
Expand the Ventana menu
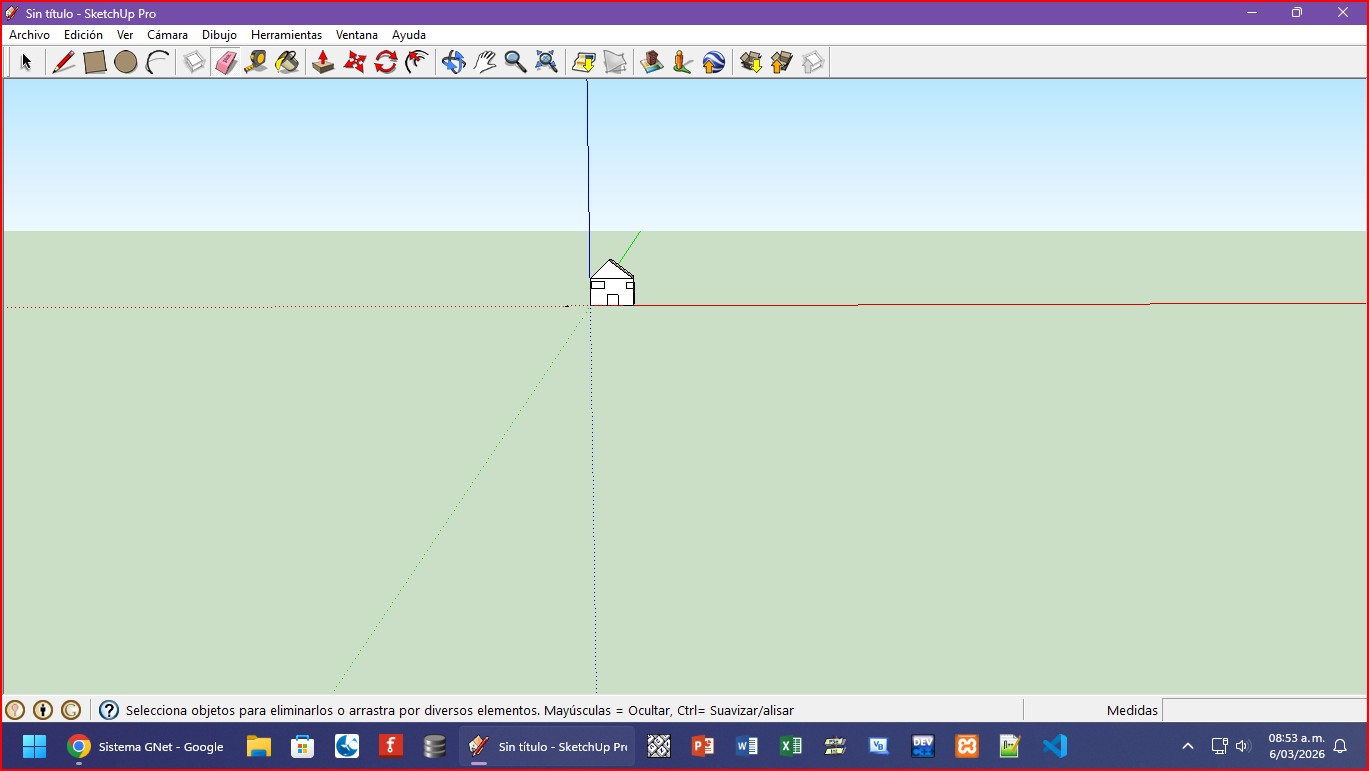point(356,34)
